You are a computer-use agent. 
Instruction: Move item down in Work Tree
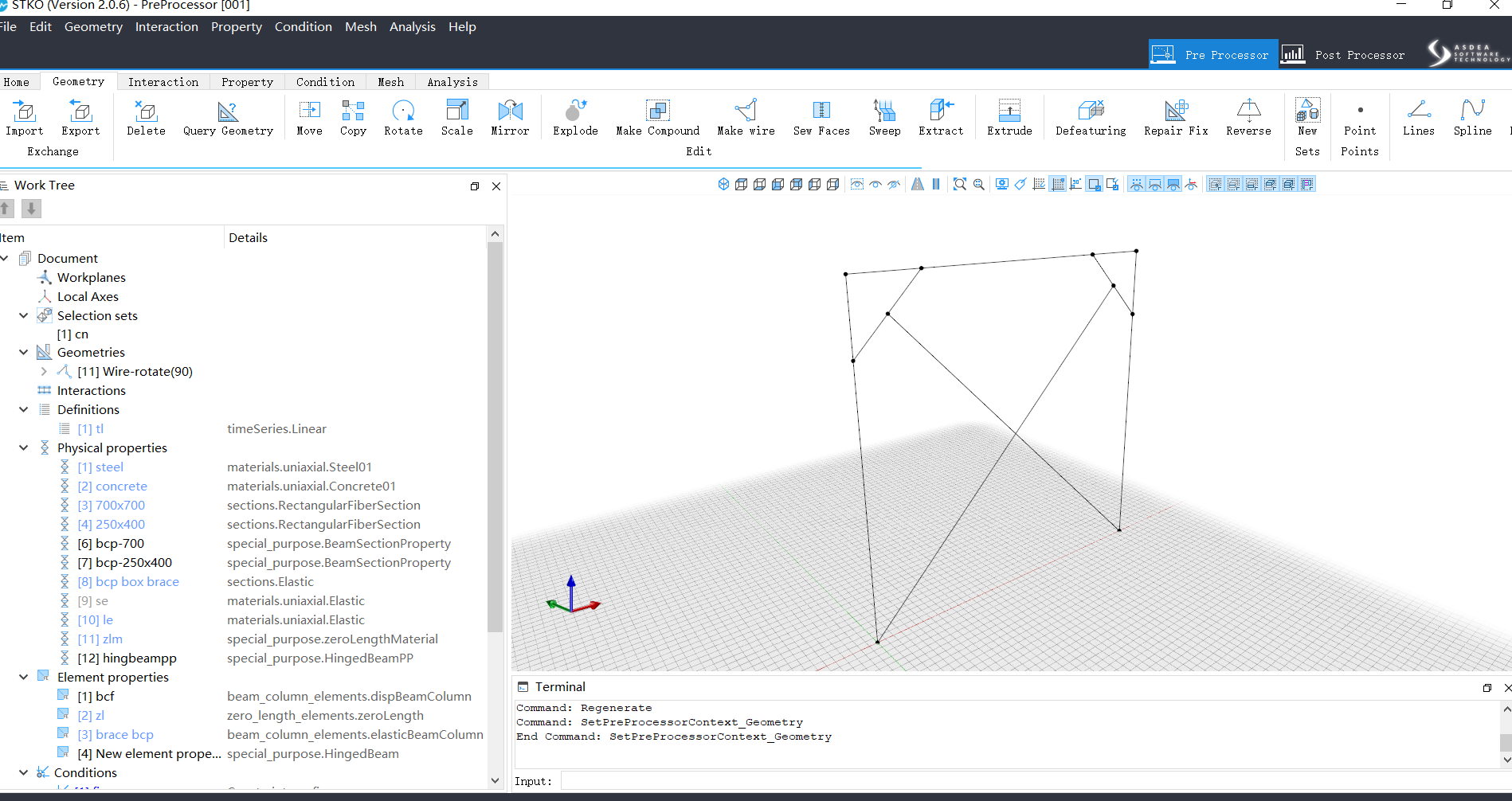point(31,209)
